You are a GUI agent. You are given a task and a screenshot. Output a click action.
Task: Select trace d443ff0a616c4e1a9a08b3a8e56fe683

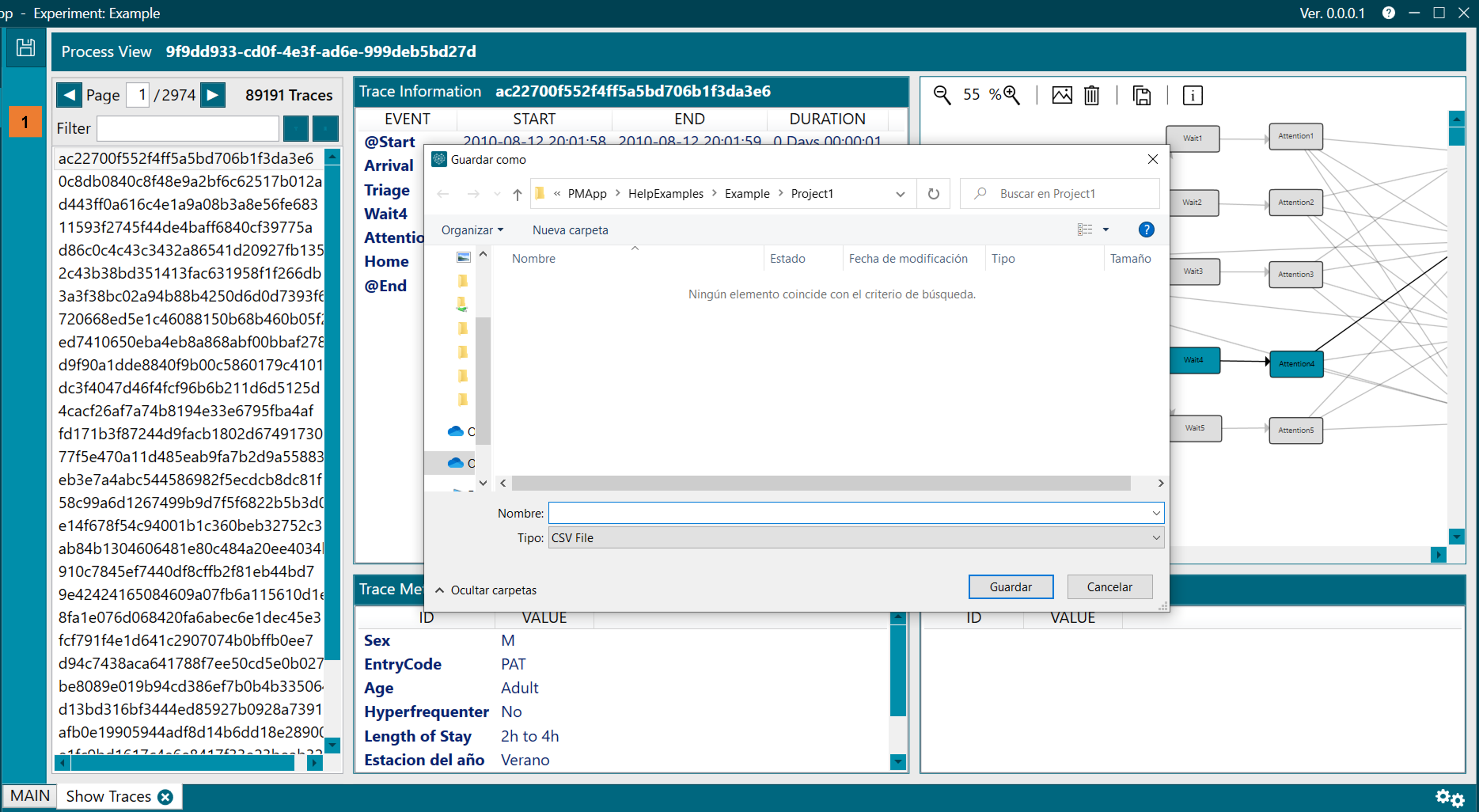(x=188, y=204)
